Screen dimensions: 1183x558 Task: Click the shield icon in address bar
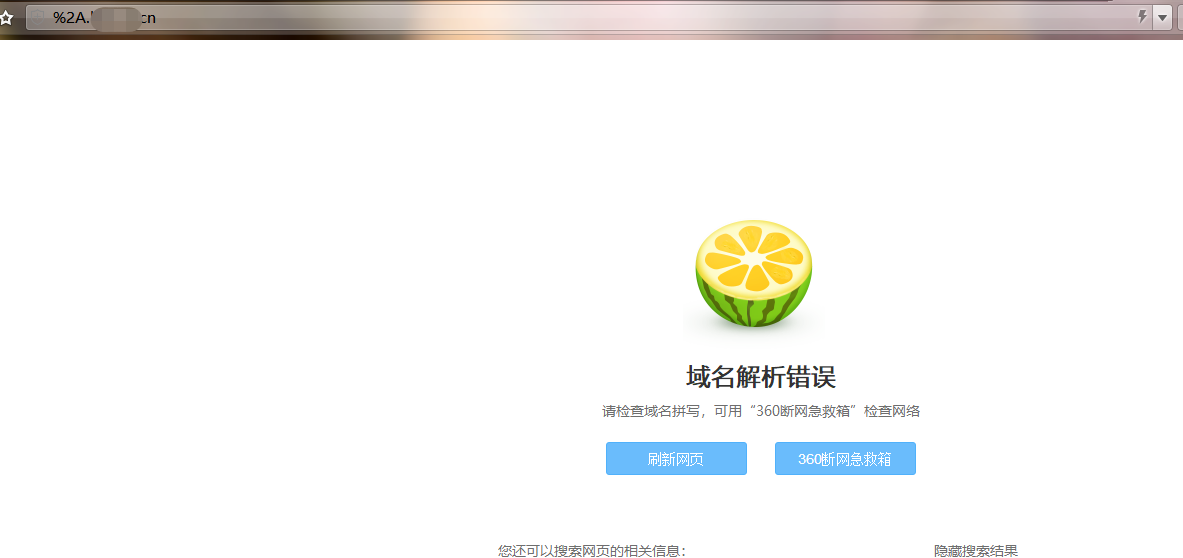coord(38,18)
